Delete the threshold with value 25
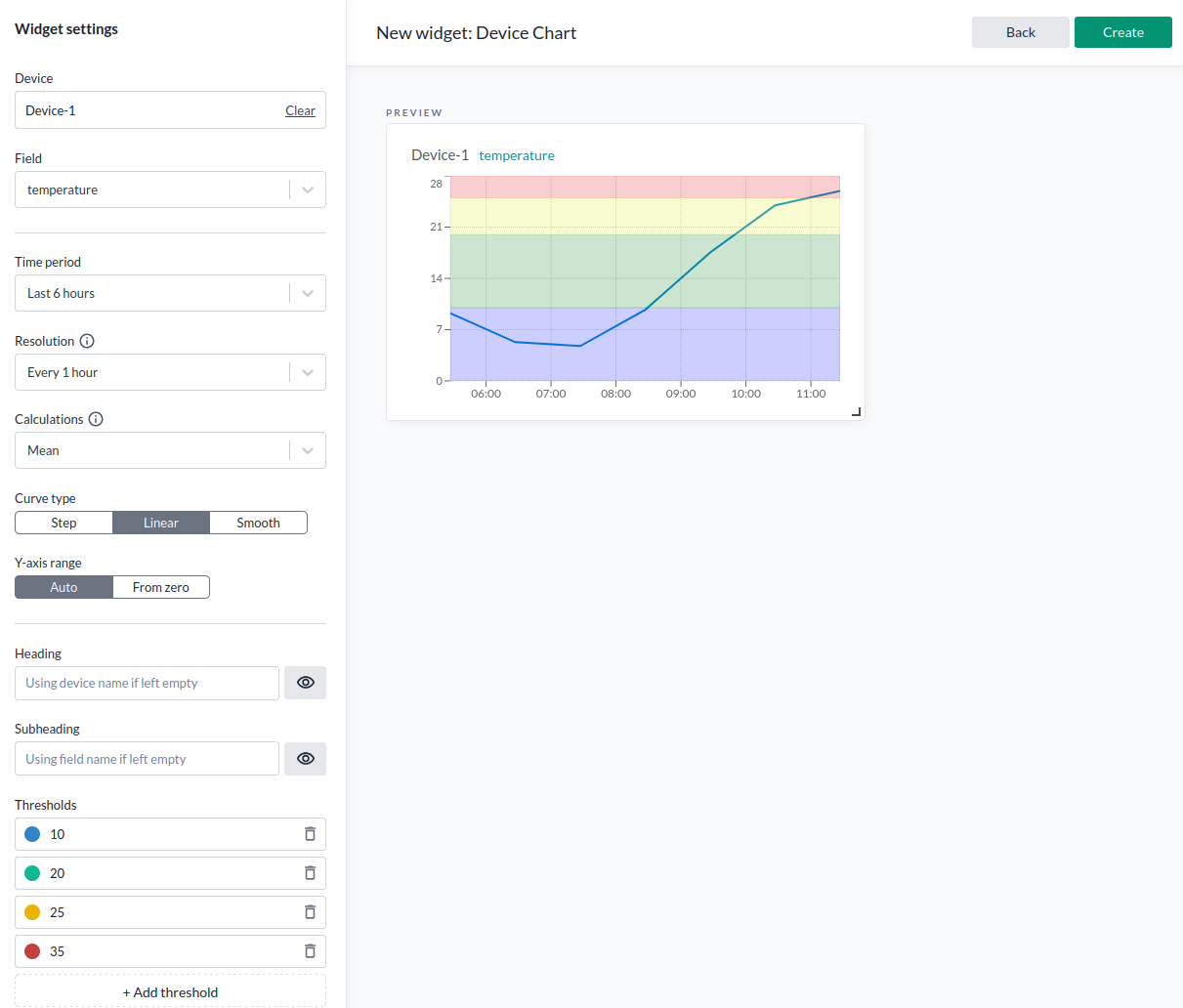This screenshot has width=1183, height=1008. [x=310, y=912]
